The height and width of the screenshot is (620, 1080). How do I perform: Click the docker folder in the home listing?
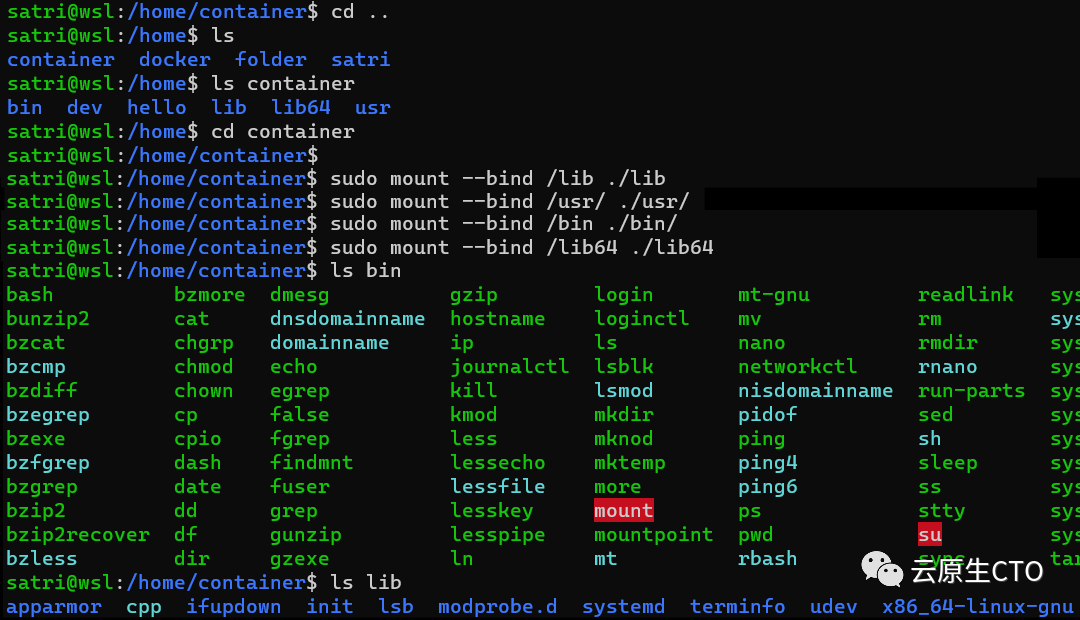[x=175, y=60]
